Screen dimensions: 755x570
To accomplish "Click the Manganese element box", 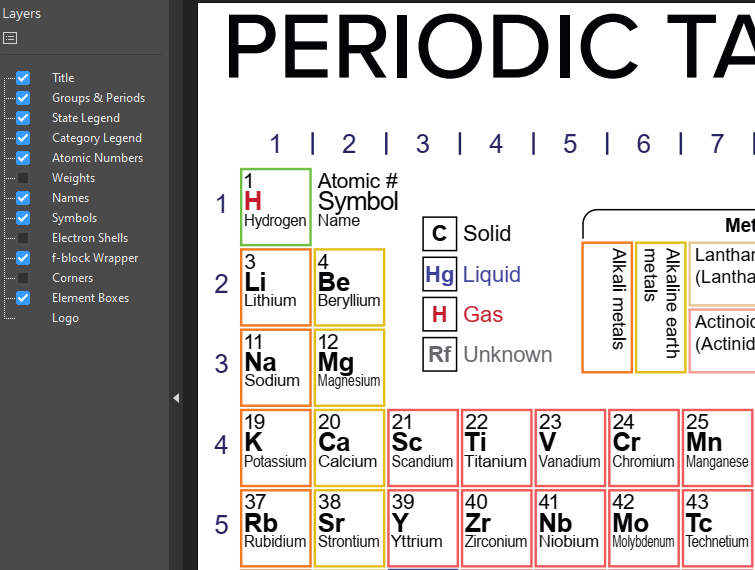I will point(717,448).
